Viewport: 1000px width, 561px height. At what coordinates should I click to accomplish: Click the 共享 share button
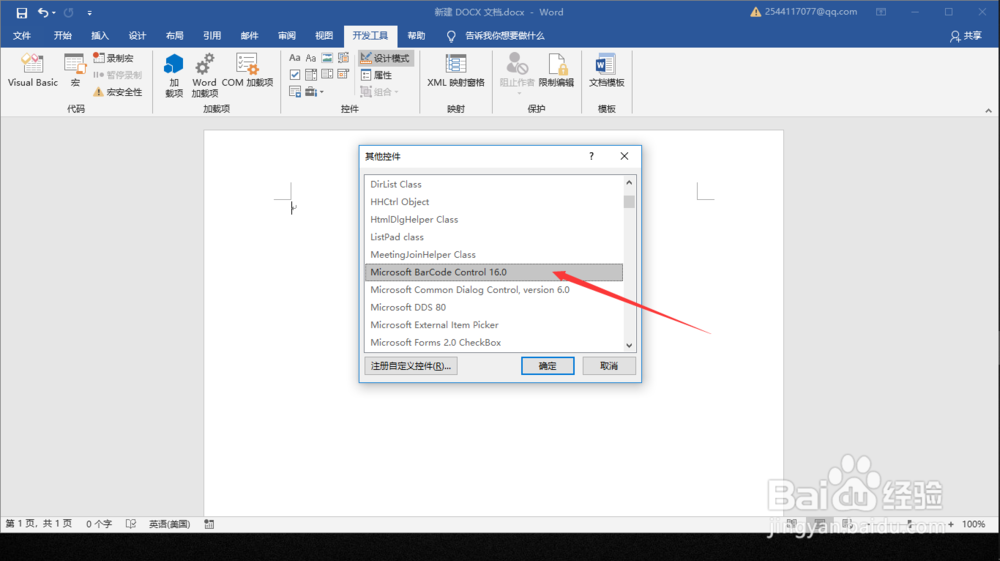[966, 36]
